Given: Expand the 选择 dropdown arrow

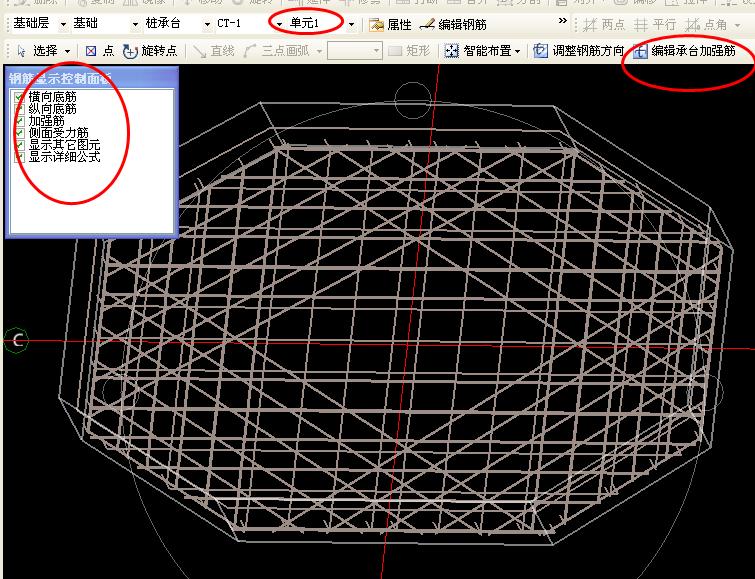Looking at the screenshot, I should click(67, 51).
